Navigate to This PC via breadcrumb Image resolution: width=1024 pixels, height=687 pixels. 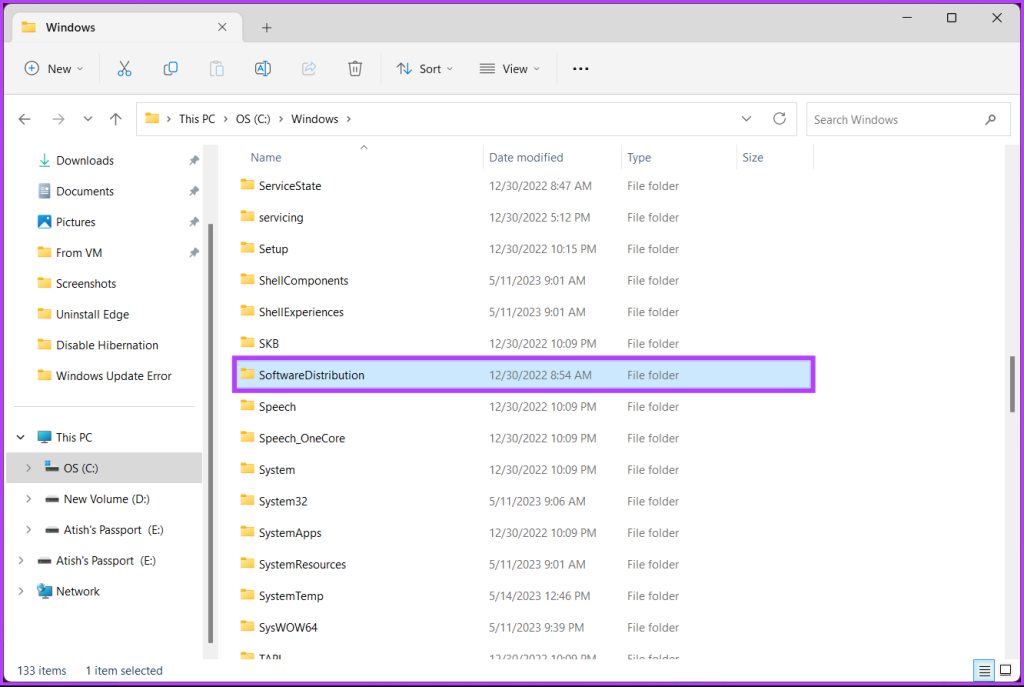point(197,118)
